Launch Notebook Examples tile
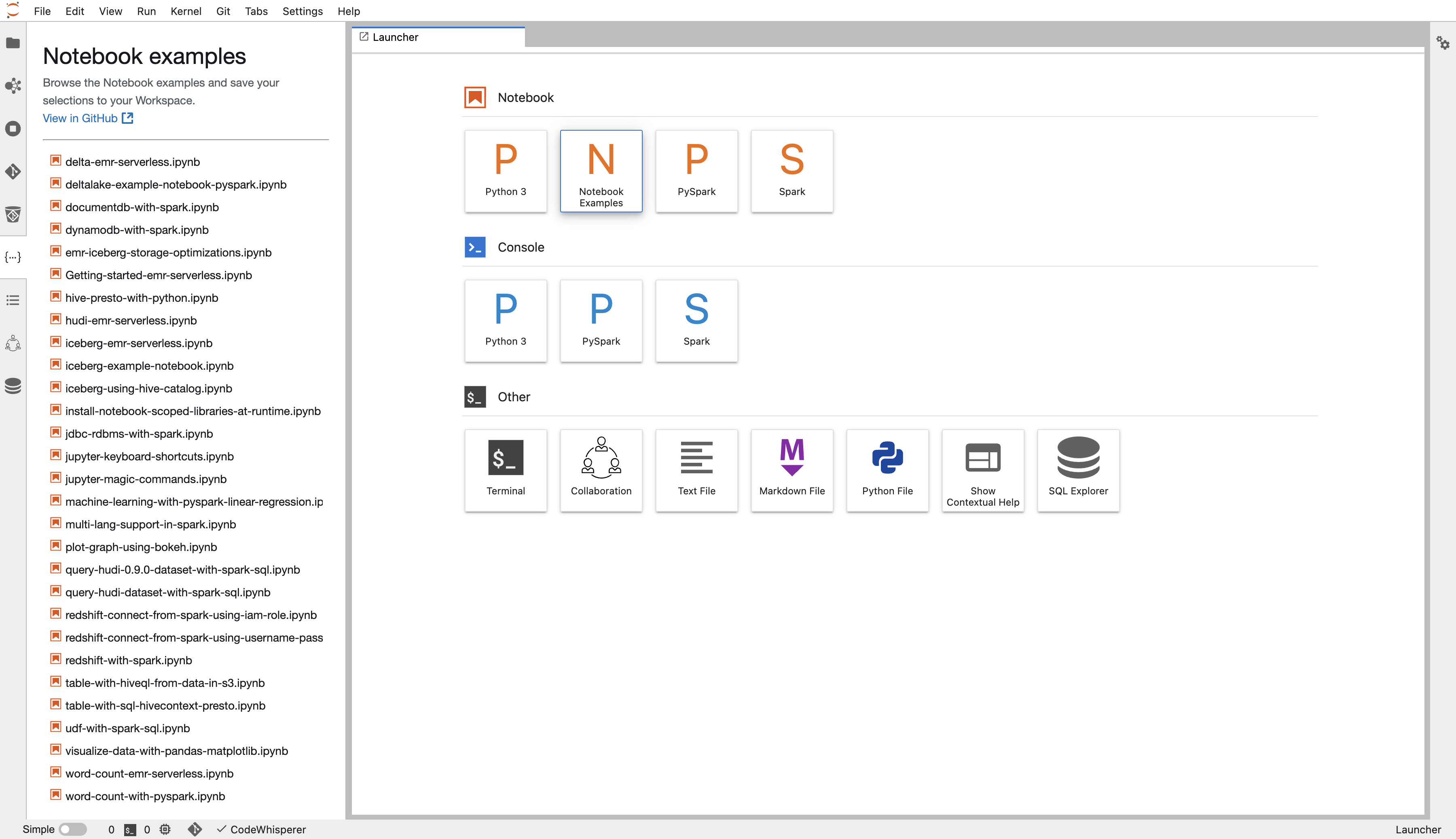This screenshot has width=1456, height=839. point(601,171)
